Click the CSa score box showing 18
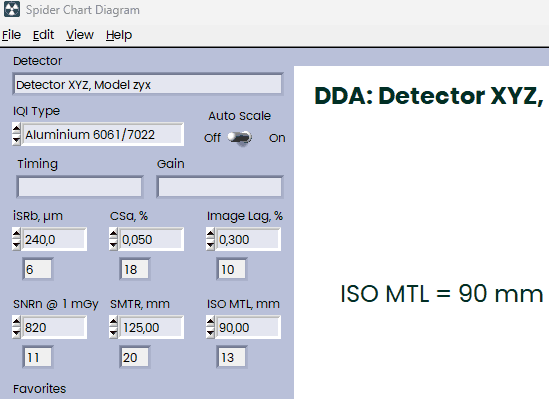Image resolution: width=549 pixels, height=399 pixels. point(135,269)
